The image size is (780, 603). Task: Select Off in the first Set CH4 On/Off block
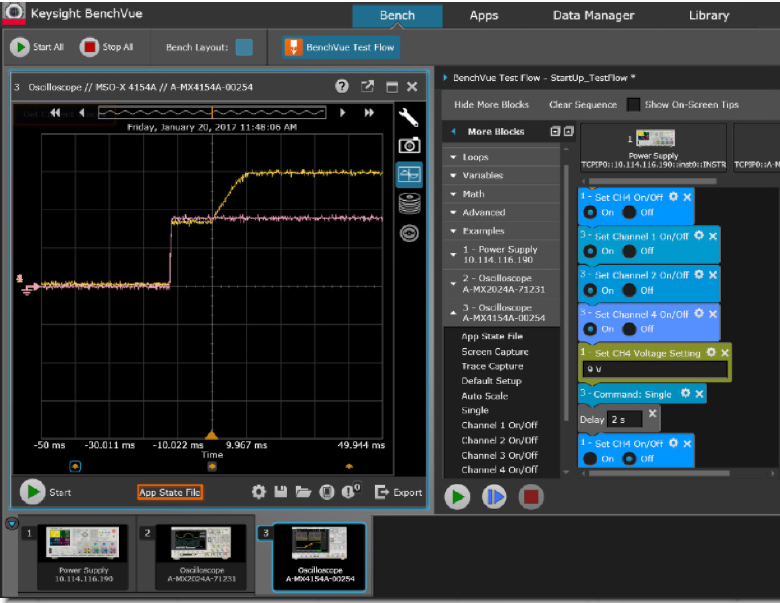pyautogui.click(x=629, y=212)
